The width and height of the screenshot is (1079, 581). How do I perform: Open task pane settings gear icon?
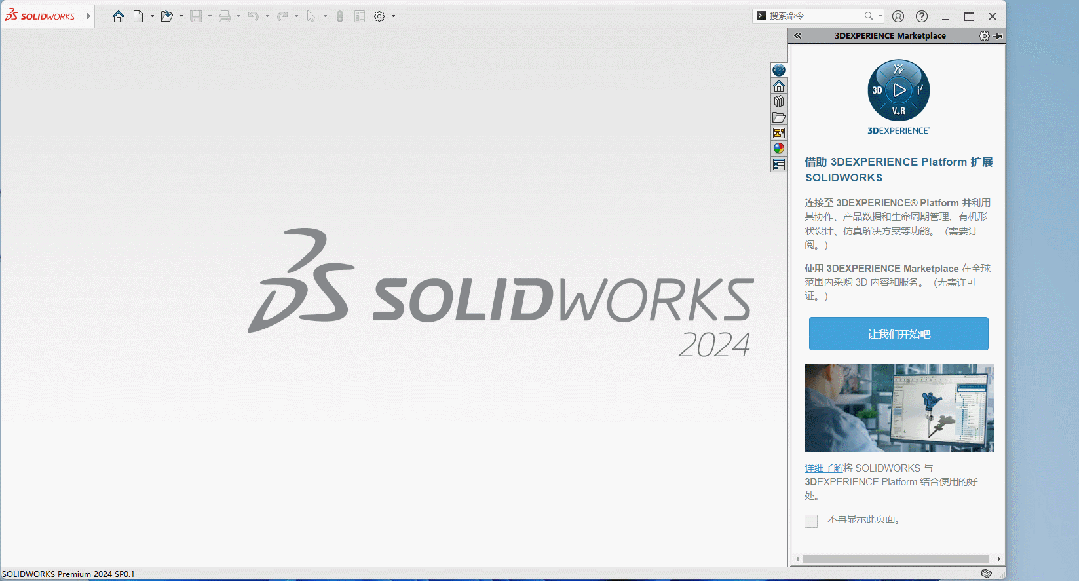(x=984, y=36)
